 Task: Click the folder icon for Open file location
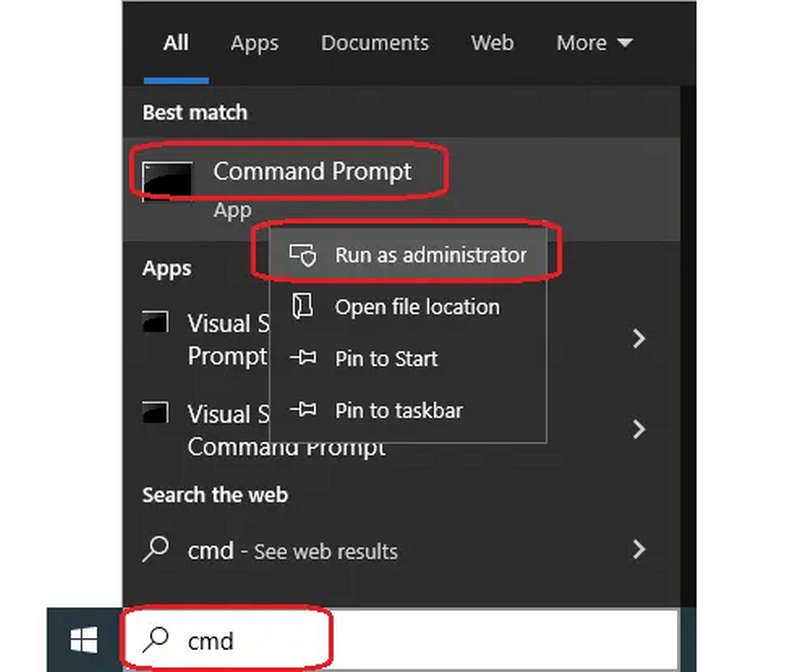coord(302,306)
